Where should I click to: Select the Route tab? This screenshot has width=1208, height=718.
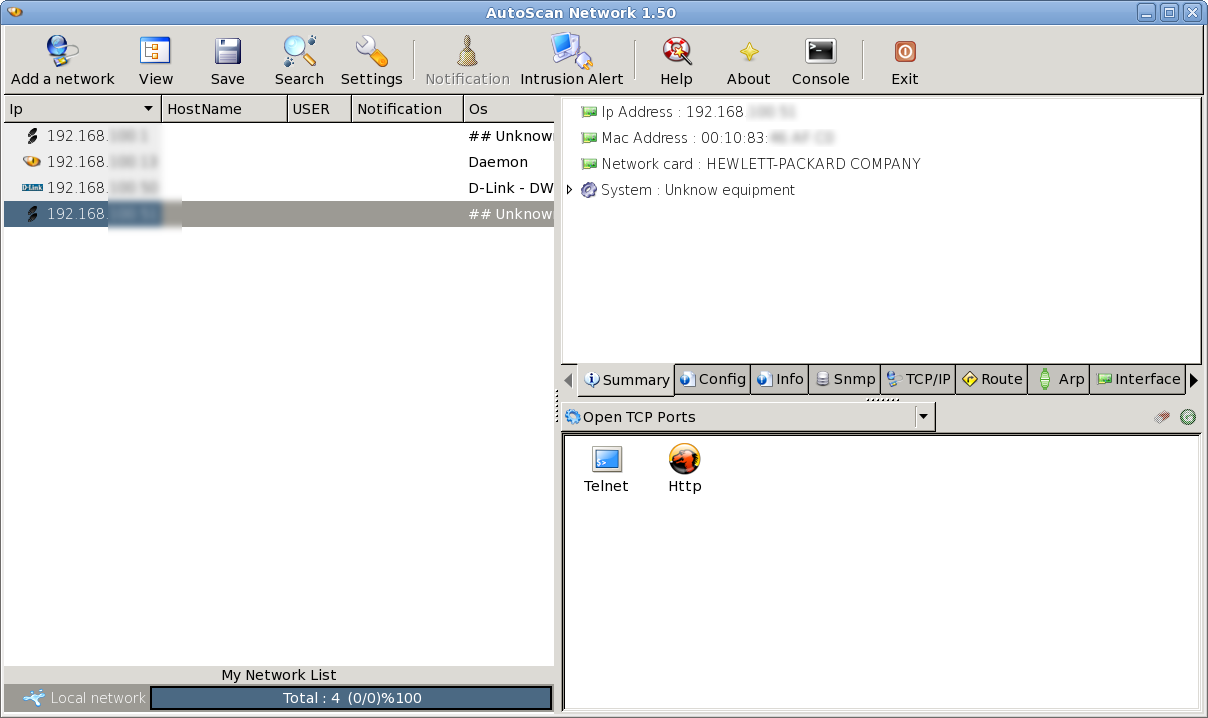tap(991, 379)
